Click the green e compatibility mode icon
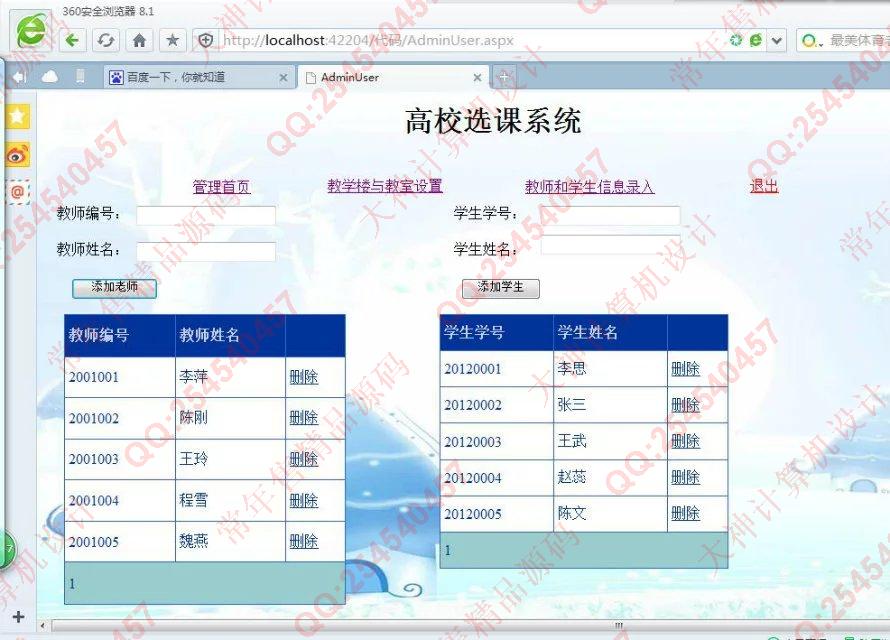 (755, 40)
